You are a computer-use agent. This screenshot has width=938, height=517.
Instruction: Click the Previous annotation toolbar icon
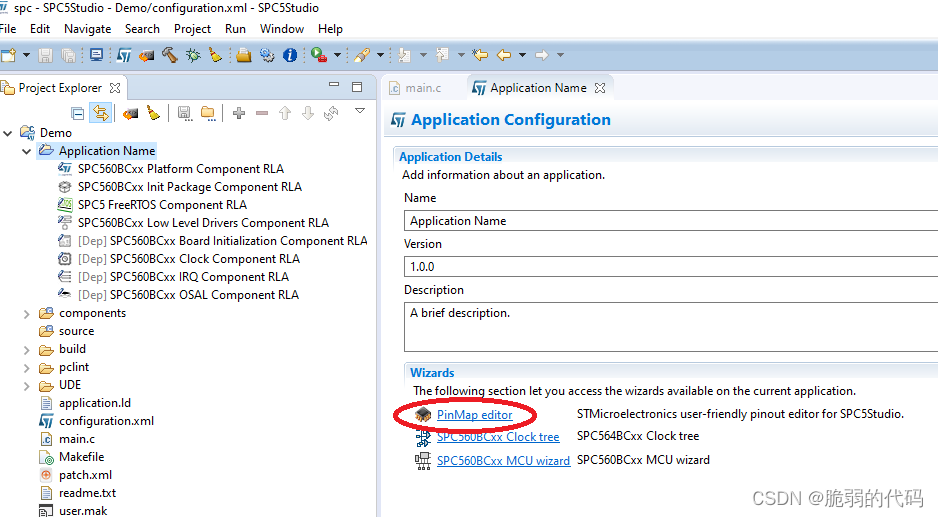(x=442, y=55)
